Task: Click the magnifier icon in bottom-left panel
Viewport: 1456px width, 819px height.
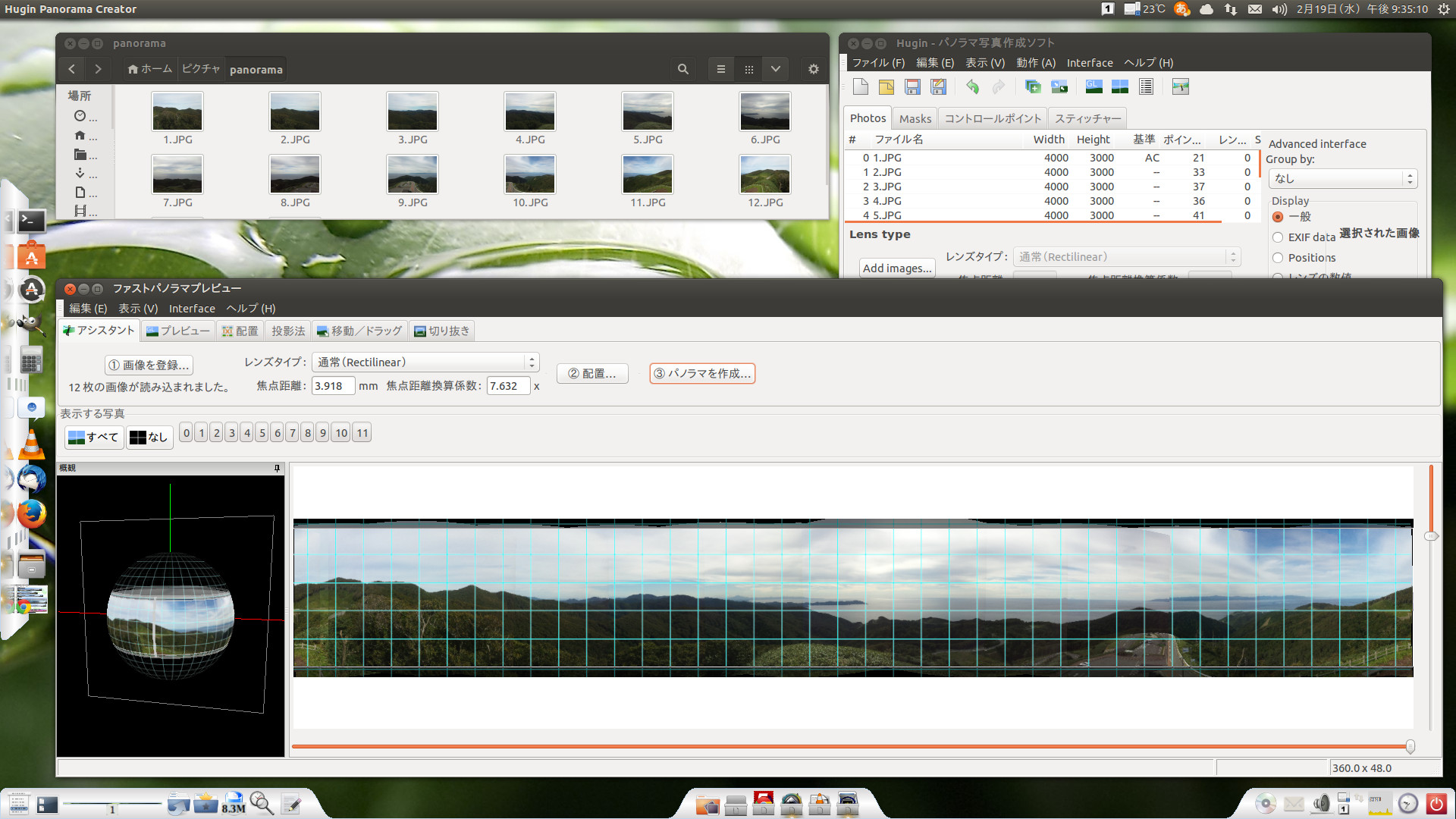Action: pos(262,802)
